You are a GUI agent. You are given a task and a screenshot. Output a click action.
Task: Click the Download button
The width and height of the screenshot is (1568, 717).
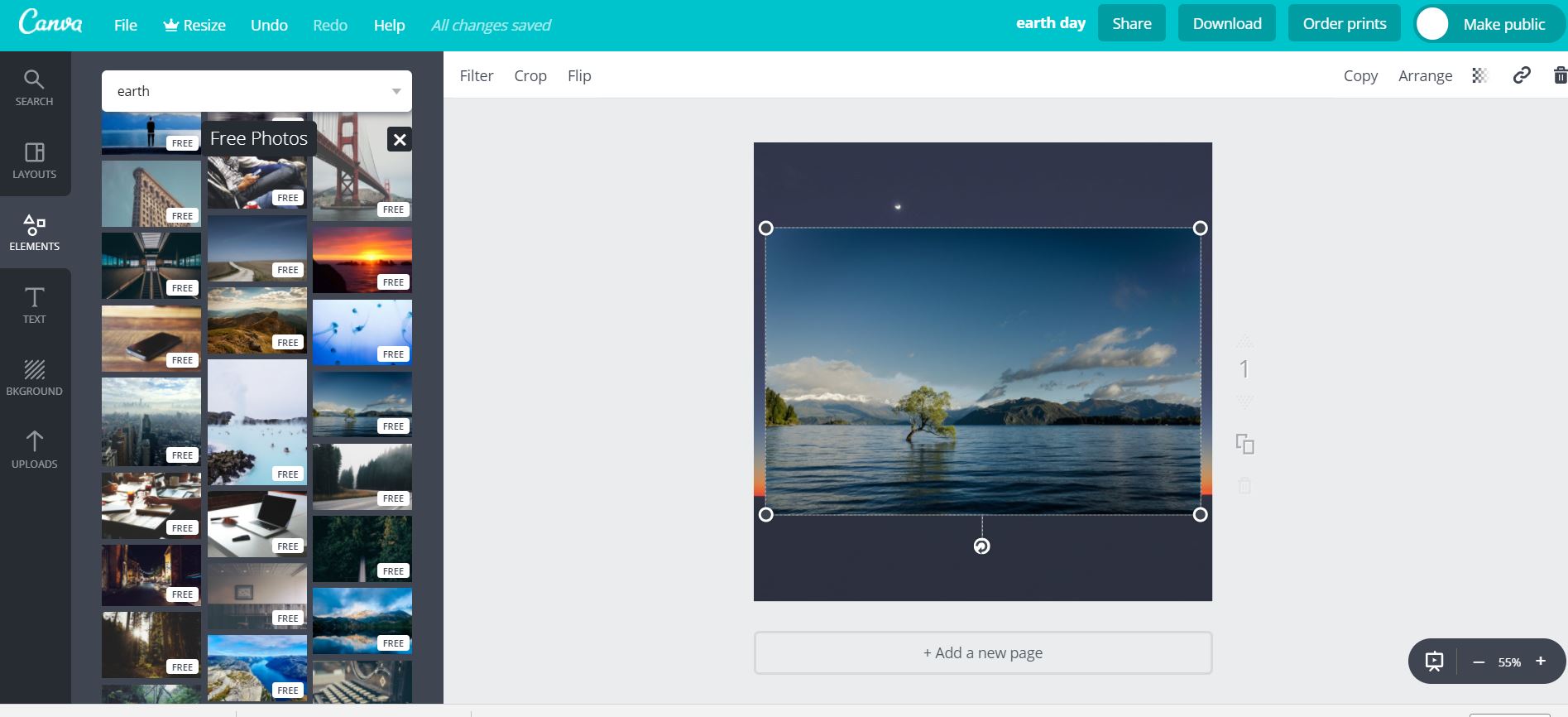click(1227, 23)
